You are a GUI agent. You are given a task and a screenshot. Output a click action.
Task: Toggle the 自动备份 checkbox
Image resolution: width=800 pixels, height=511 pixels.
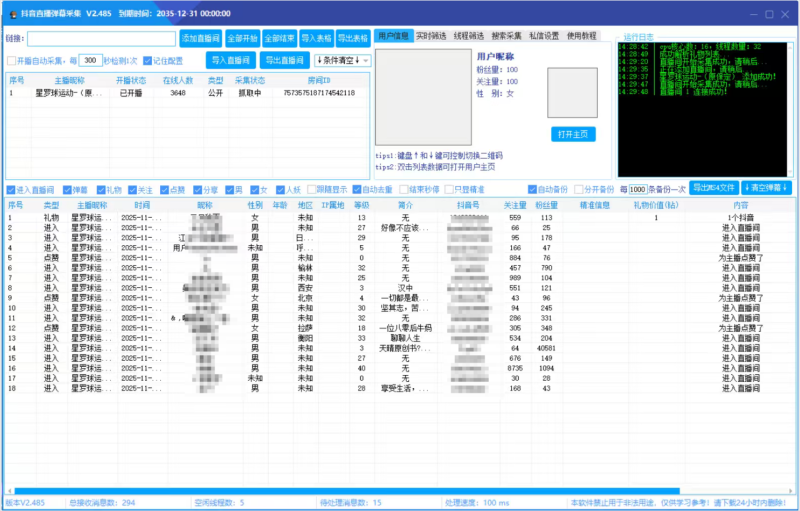tap(533, 189)
